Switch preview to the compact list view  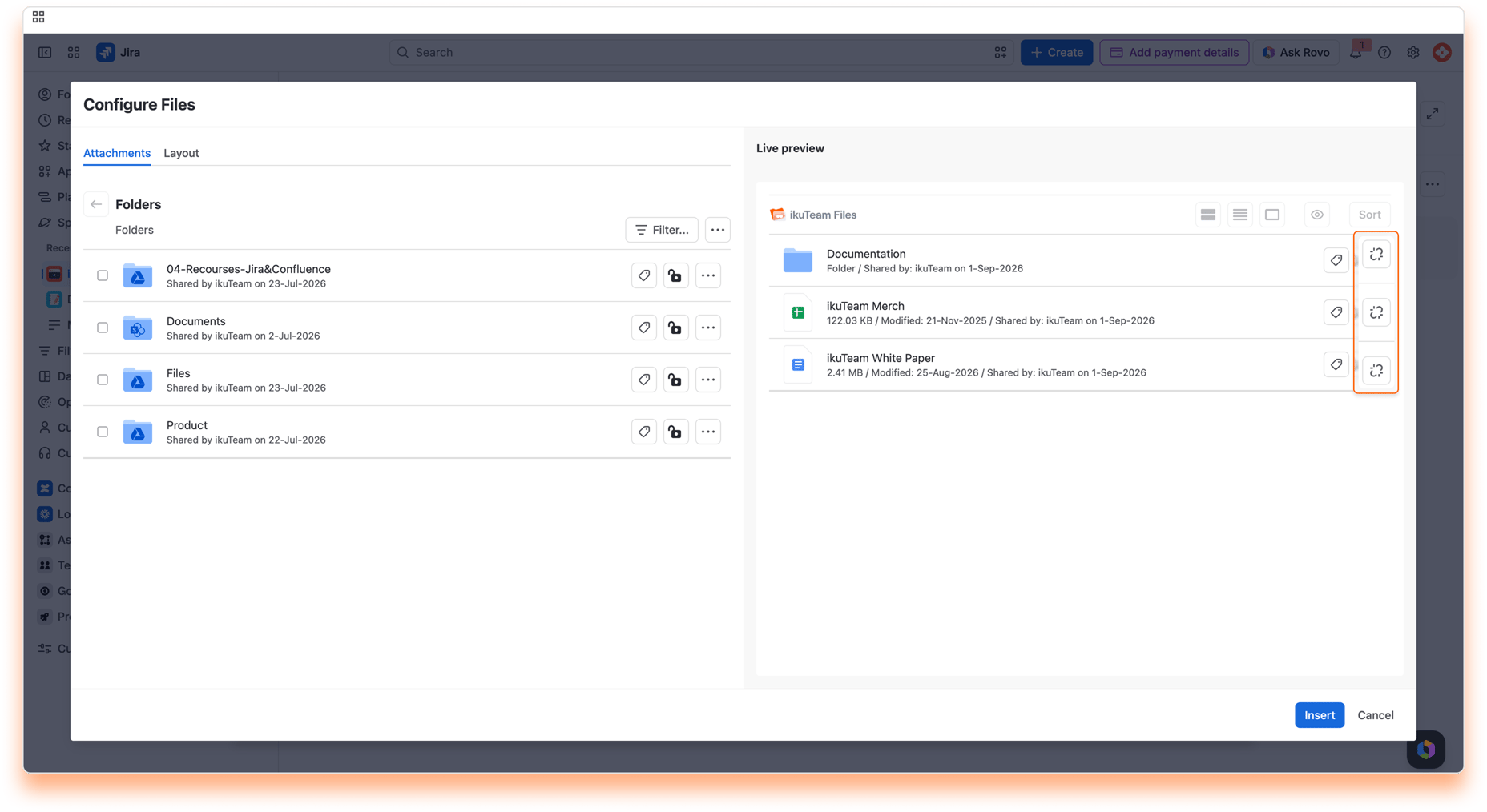pyautogui.click(x=1240, y=215)
